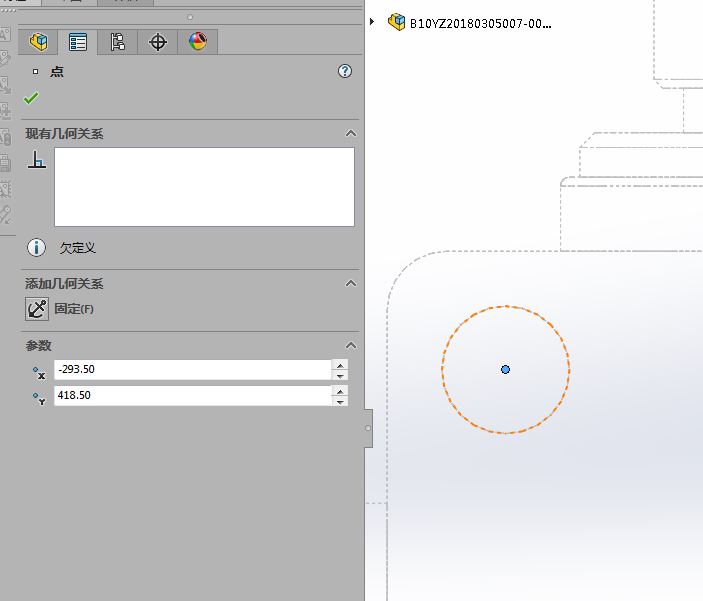
Task: Click inside the existing relations list box
Action: pyautogui.click(x=204, y=187)
